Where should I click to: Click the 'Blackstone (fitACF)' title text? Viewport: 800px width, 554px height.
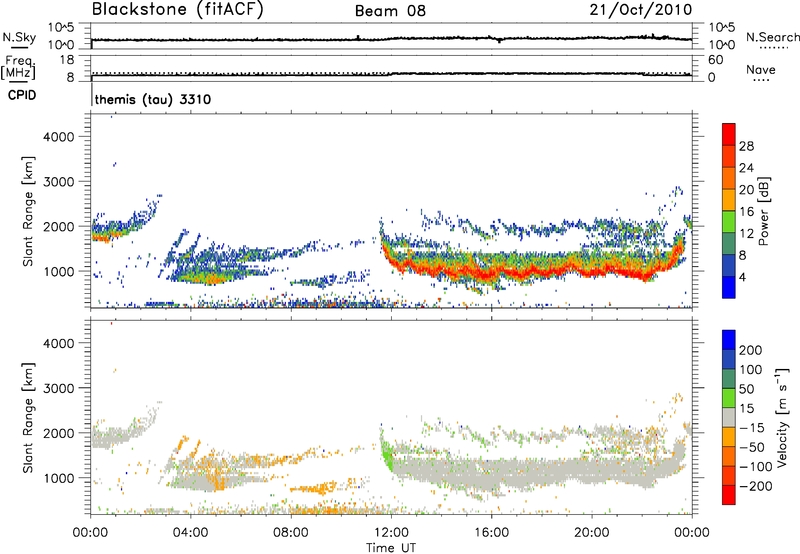178,10
